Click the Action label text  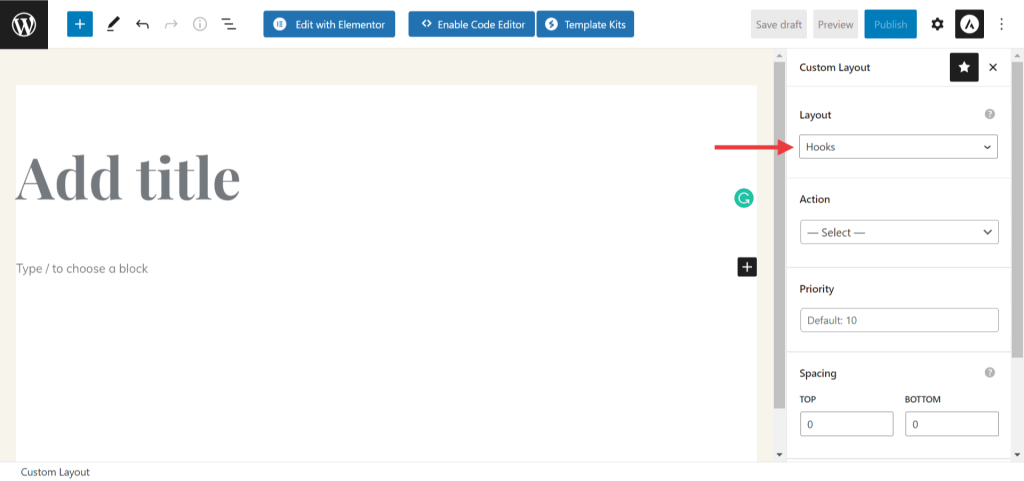click(814, 199)
